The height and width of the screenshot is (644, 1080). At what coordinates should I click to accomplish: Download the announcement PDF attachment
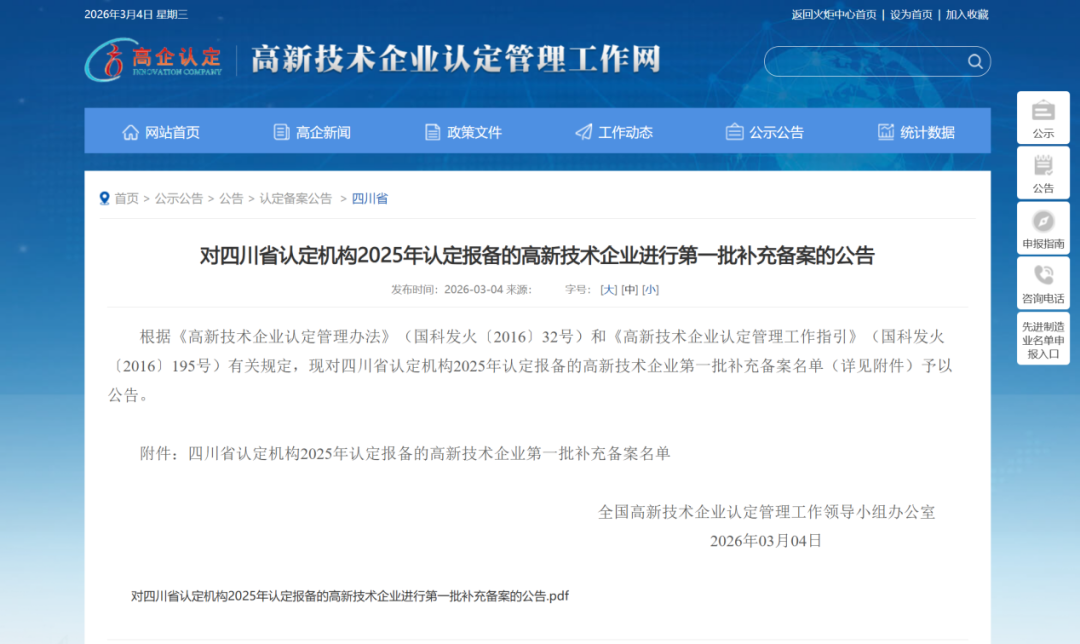point(350,596)
